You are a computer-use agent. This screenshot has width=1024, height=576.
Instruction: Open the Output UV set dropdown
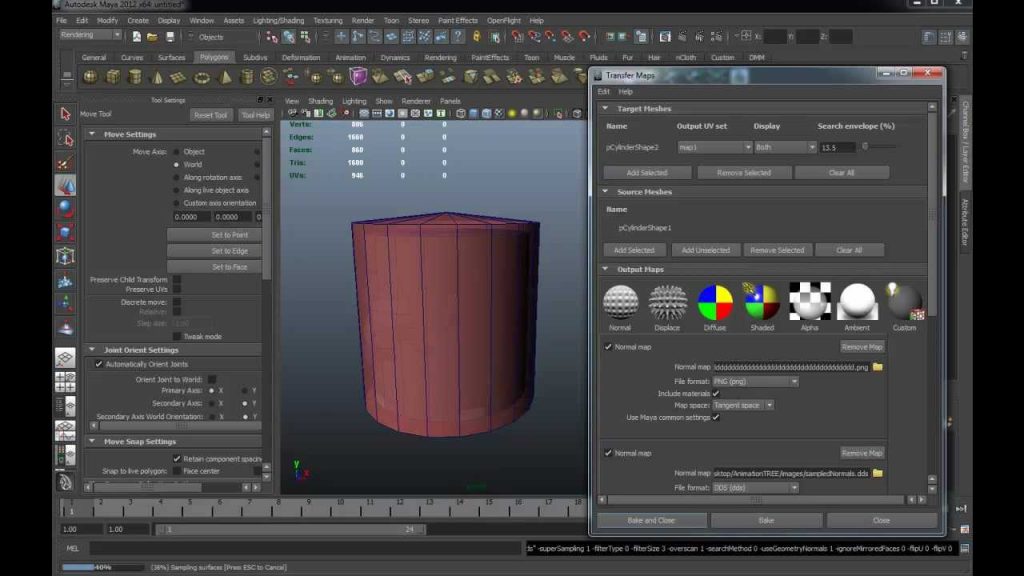714,148
